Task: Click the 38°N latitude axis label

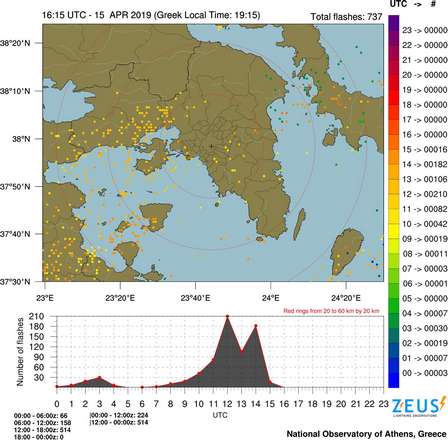Action: coord(21,139)
